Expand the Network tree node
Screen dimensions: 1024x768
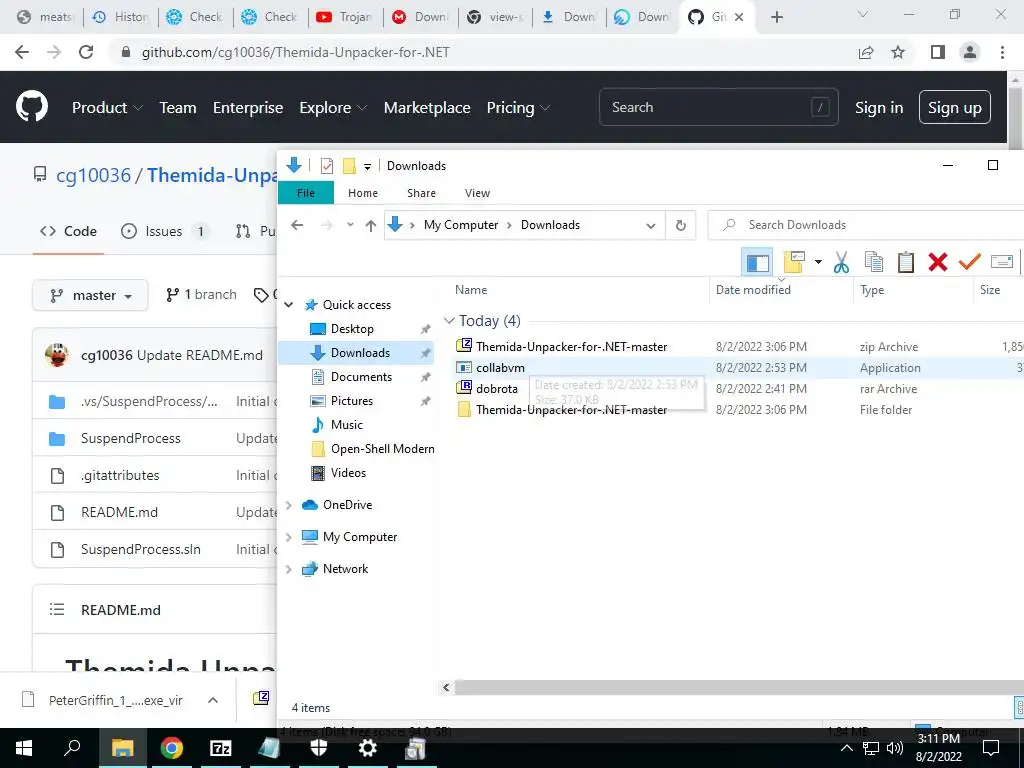coord(289,569)
